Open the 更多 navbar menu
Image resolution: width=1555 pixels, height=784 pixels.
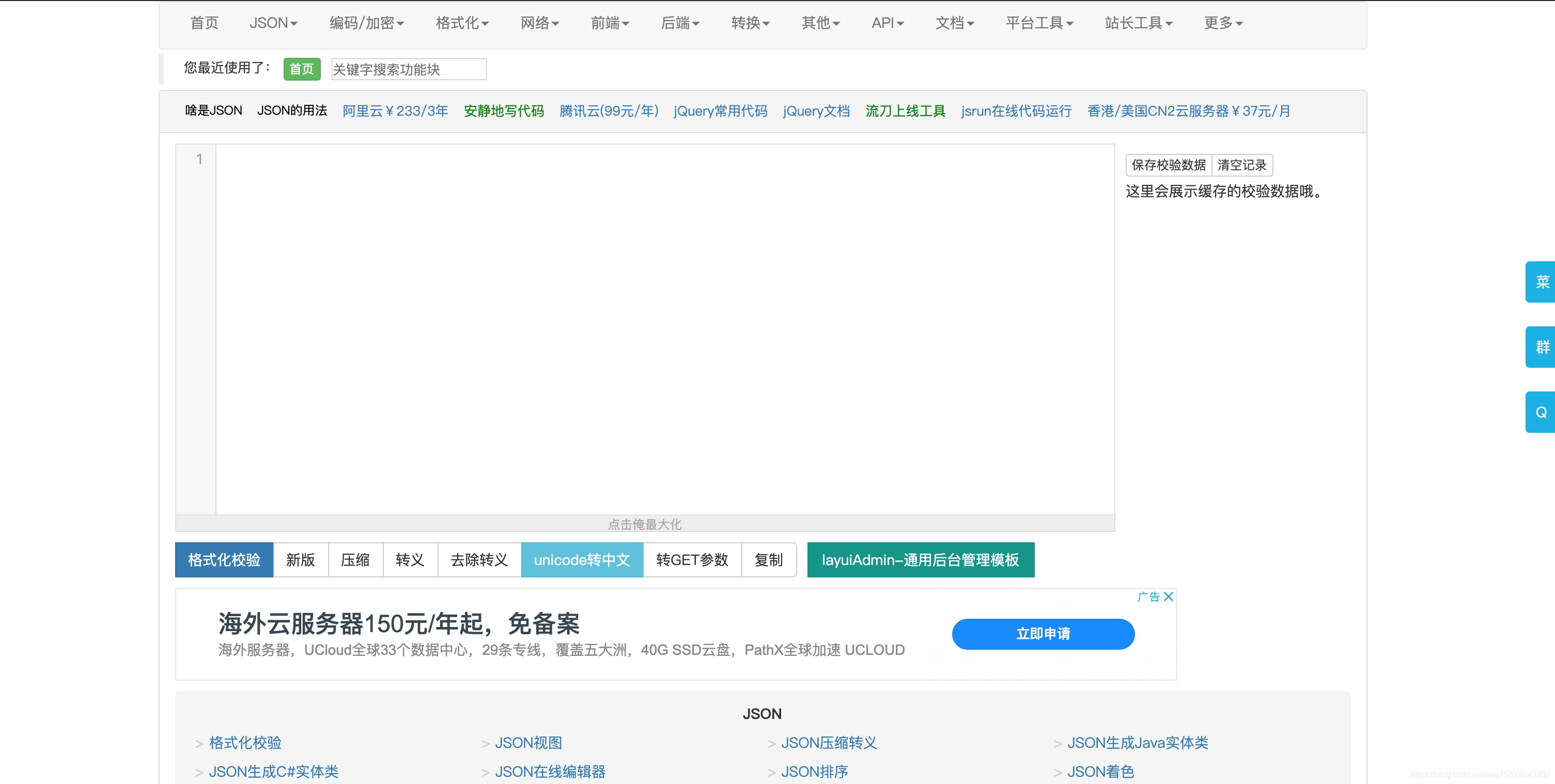1223,23
